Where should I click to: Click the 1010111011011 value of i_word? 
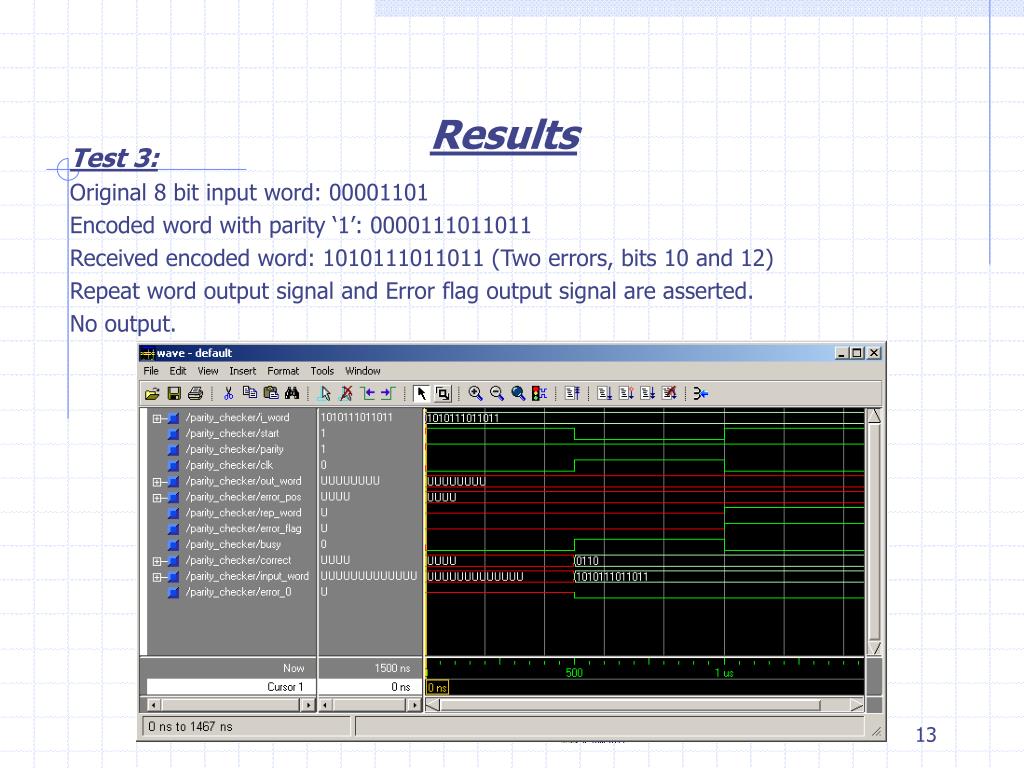(x=357, y=417)
